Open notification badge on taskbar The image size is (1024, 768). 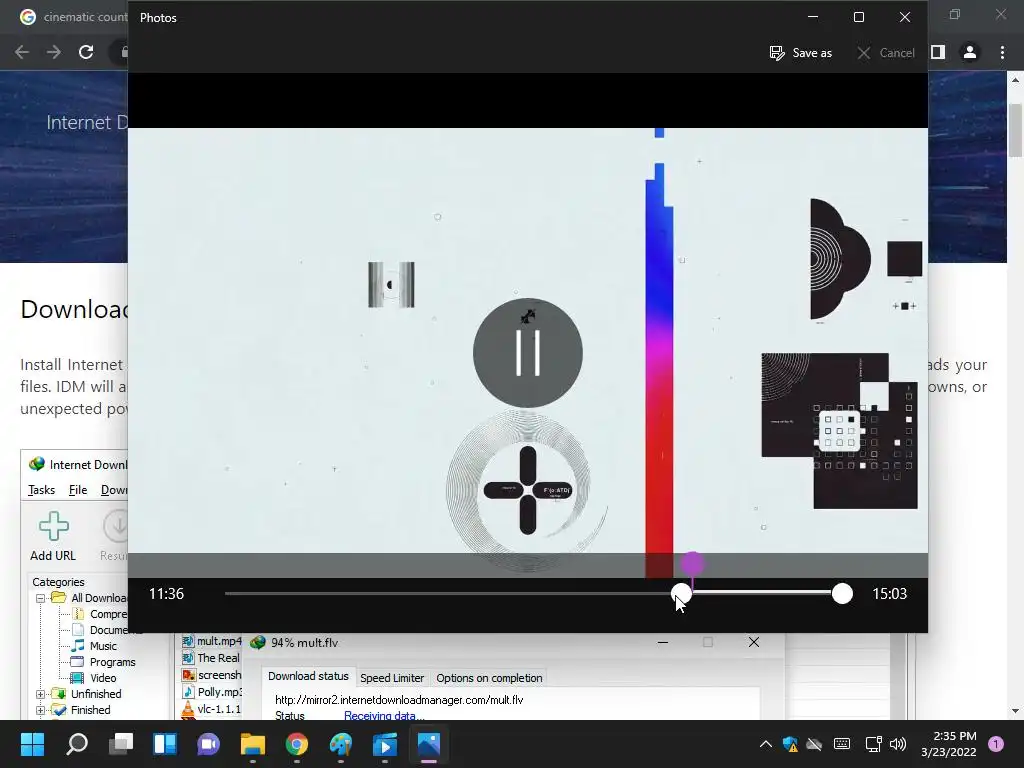click(x=996, y=744)
